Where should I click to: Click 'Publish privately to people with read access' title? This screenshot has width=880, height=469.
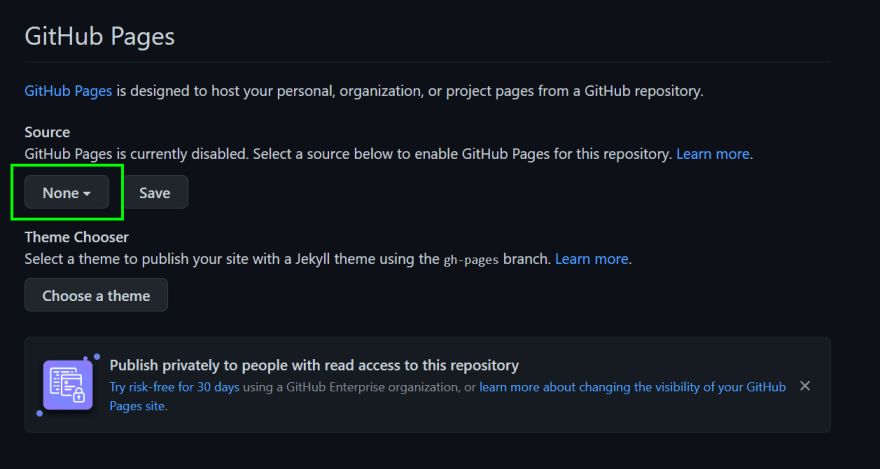[314, 366]
